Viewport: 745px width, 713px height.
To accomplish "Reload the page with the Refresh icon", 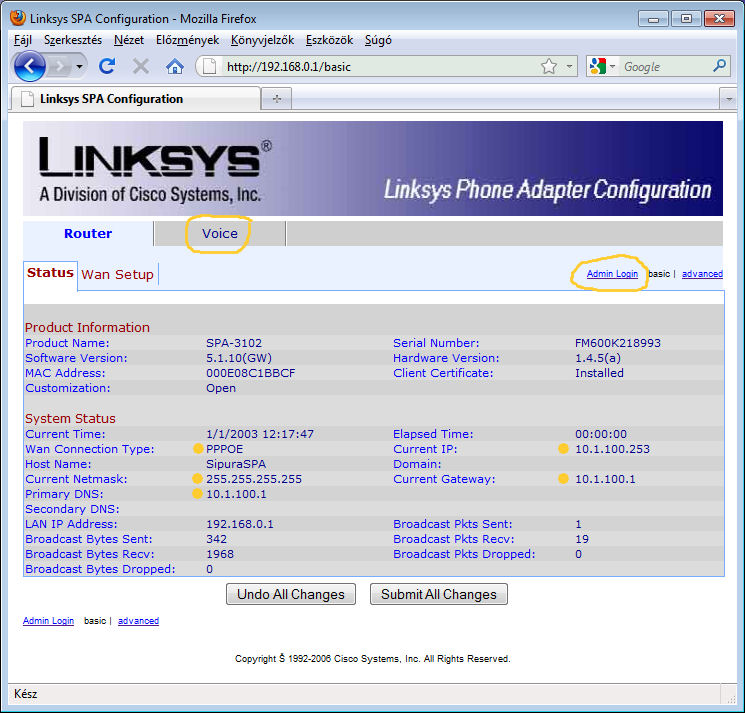I will (x=107, y=66).
